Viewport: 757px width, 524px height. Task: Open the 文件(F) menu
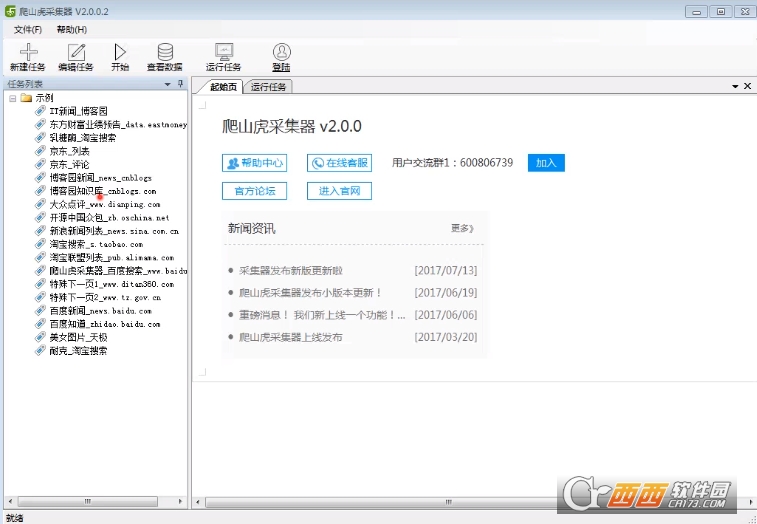pyautogui.click(x=28, y=29)
